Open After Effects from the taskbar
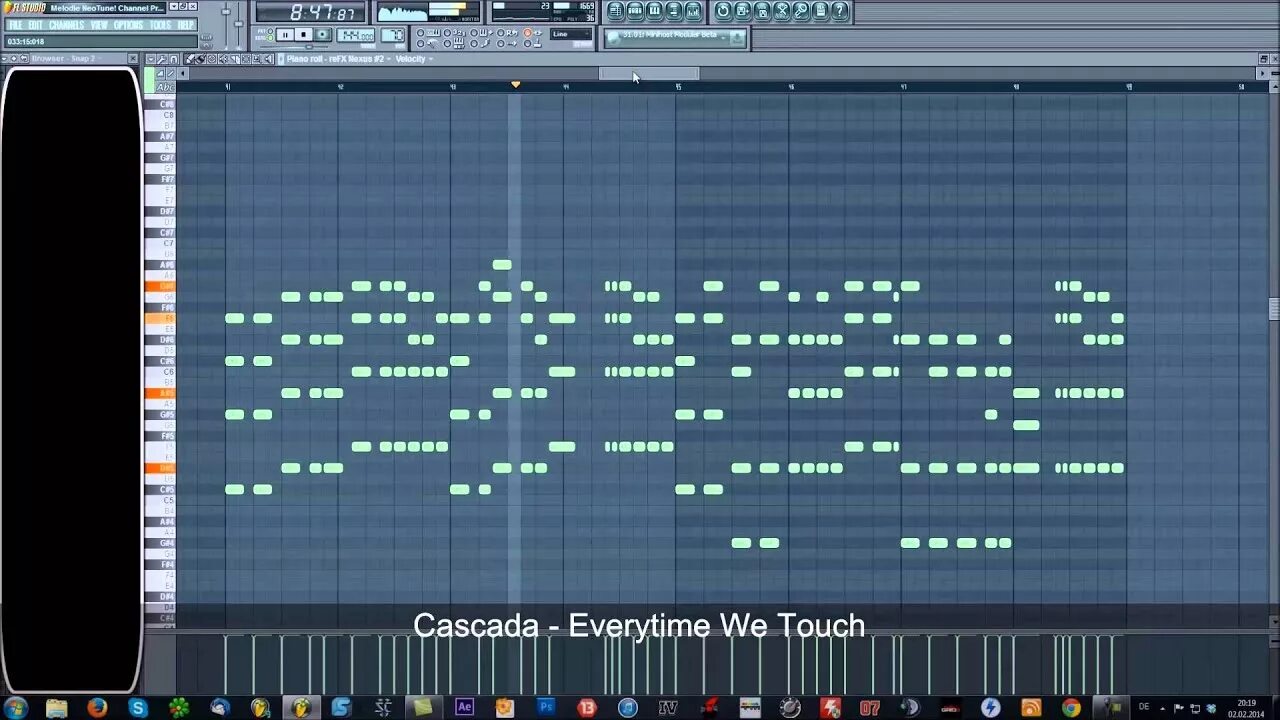1280x720 pixels. (464, 707)
